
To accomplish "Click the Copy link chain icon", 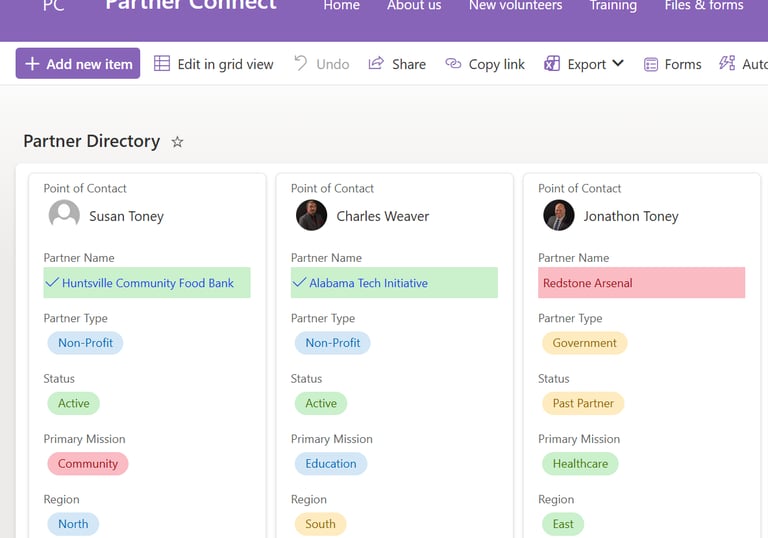I will (453, 64).
